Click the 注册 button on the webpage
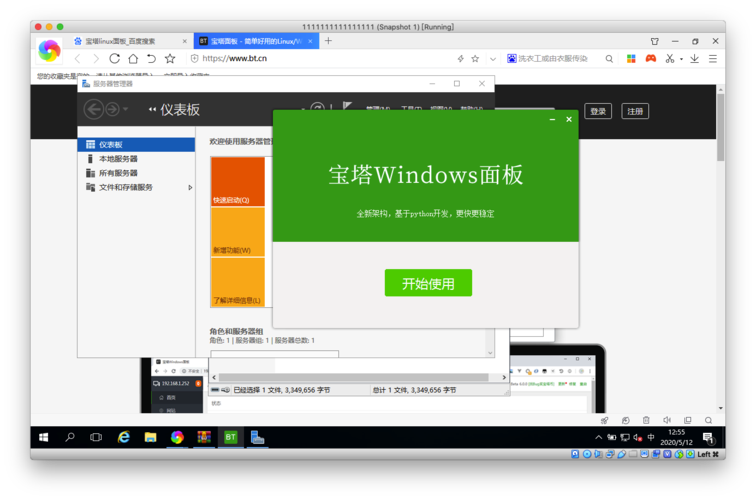The width and height of the screenshot is (756, 500). coord(635,111)
